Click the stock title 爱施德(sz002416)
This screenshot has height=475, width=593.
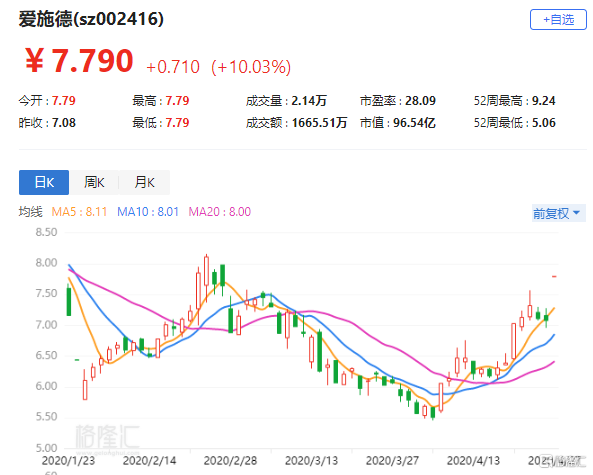(x=91, y=19)
